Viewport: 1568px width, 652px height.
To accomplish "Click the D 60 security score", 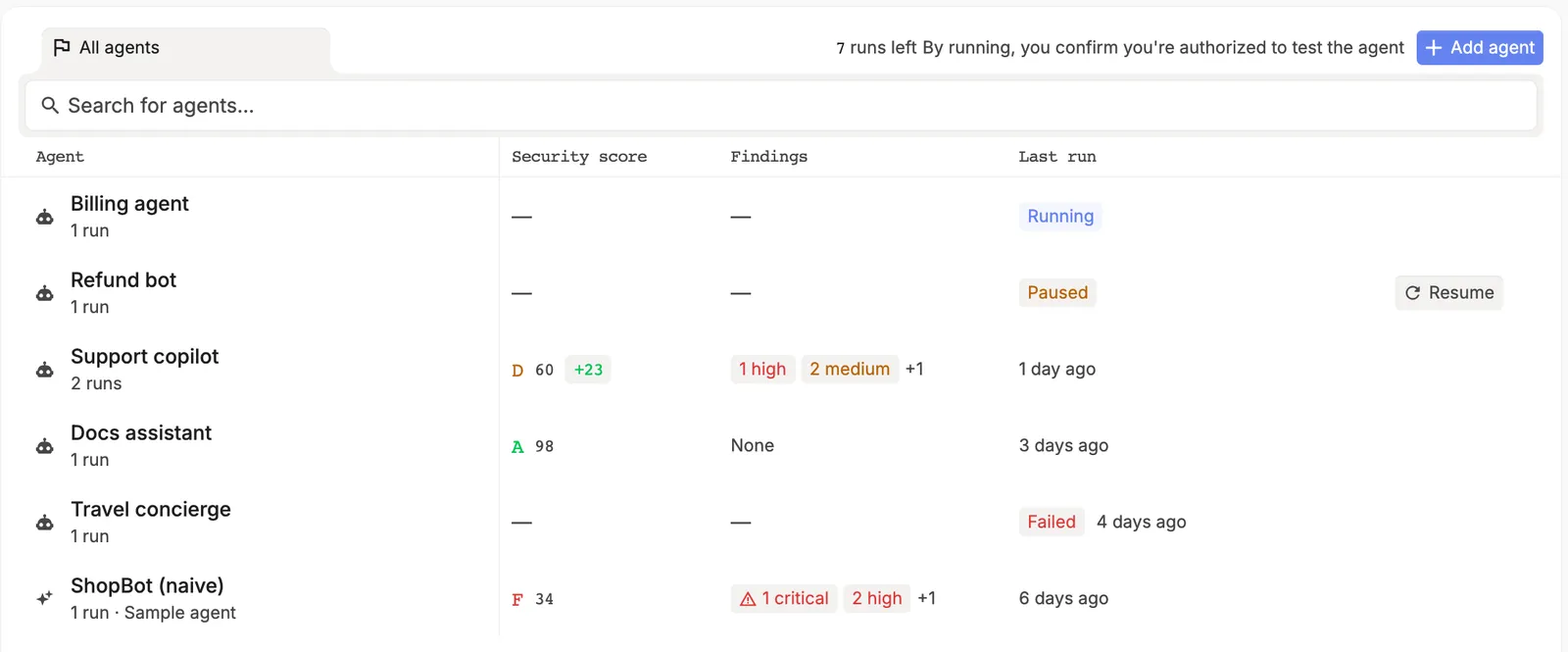I will tap(533, 370).
